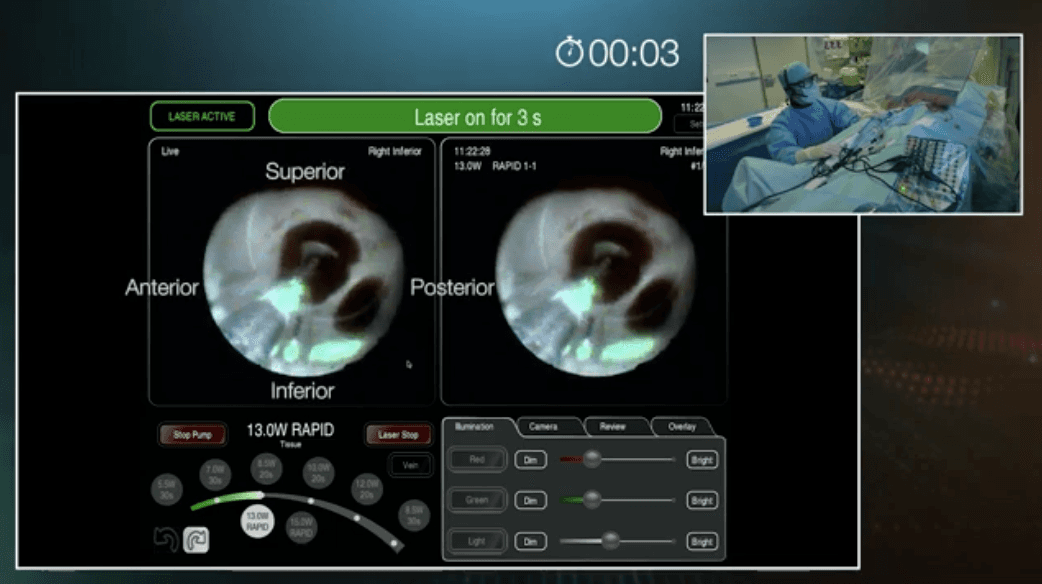This screenshot has width=1042, height=584.
Task: Click the 'Live' label in left view
Action: click(x=170, y=151)
